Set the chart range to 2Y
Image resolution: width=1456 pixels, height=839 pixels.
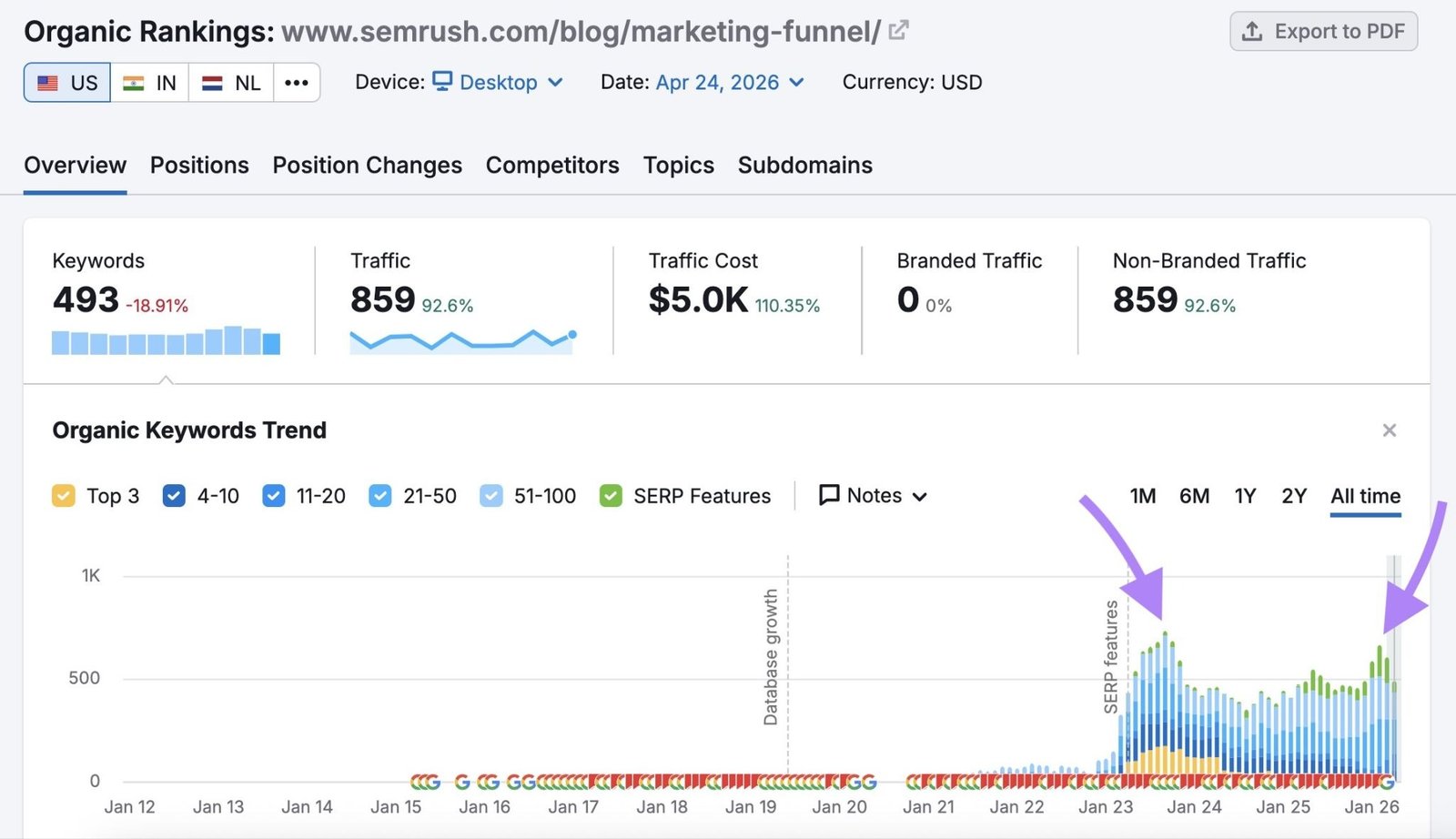(x=1294, y=496)
